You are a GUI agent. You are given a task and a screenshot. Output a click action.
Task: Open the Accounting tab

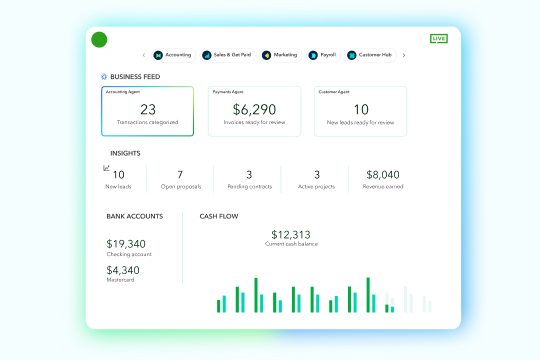173,55
